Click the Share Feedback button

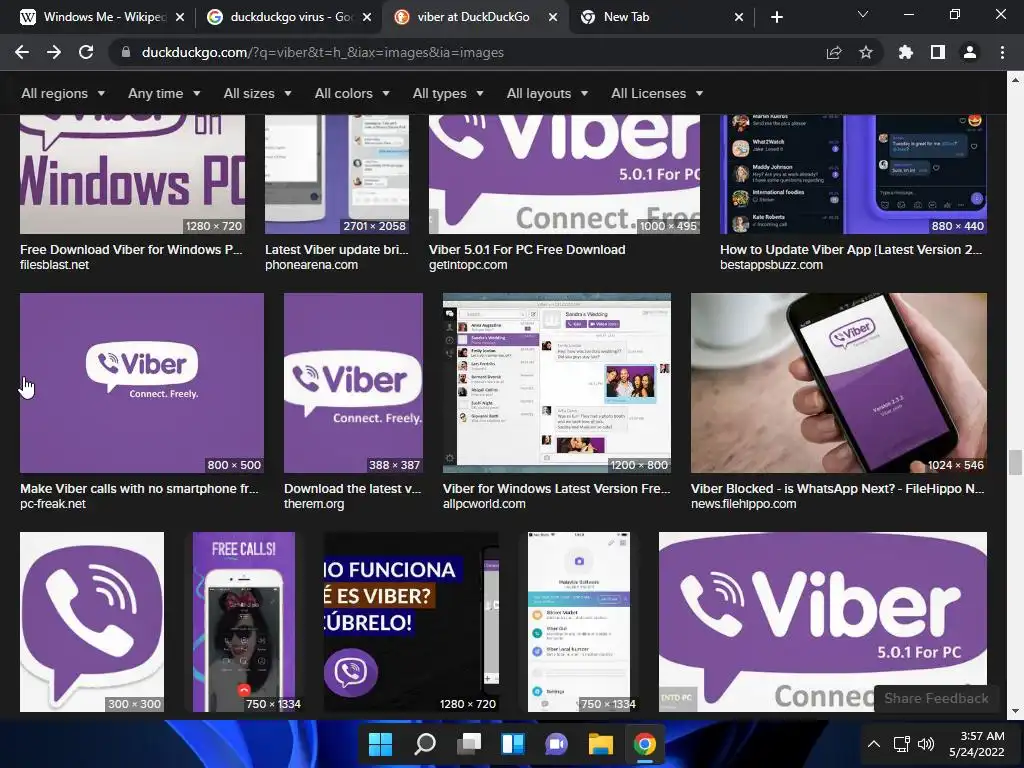point(936,698)
